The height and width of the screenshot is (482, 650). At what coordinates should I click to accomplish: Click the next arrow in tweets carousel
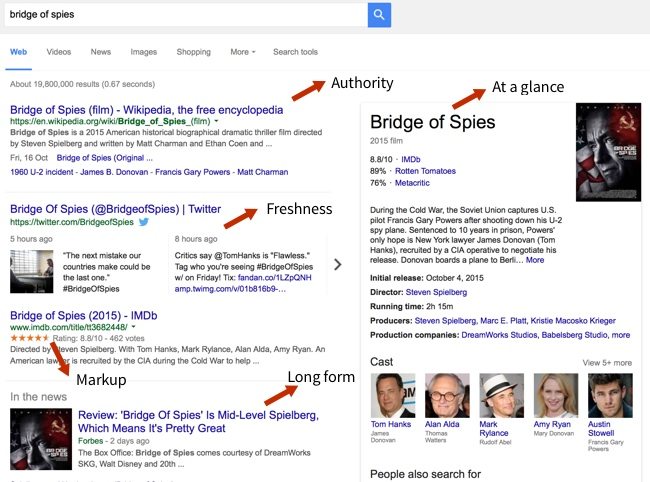point(337,265)
